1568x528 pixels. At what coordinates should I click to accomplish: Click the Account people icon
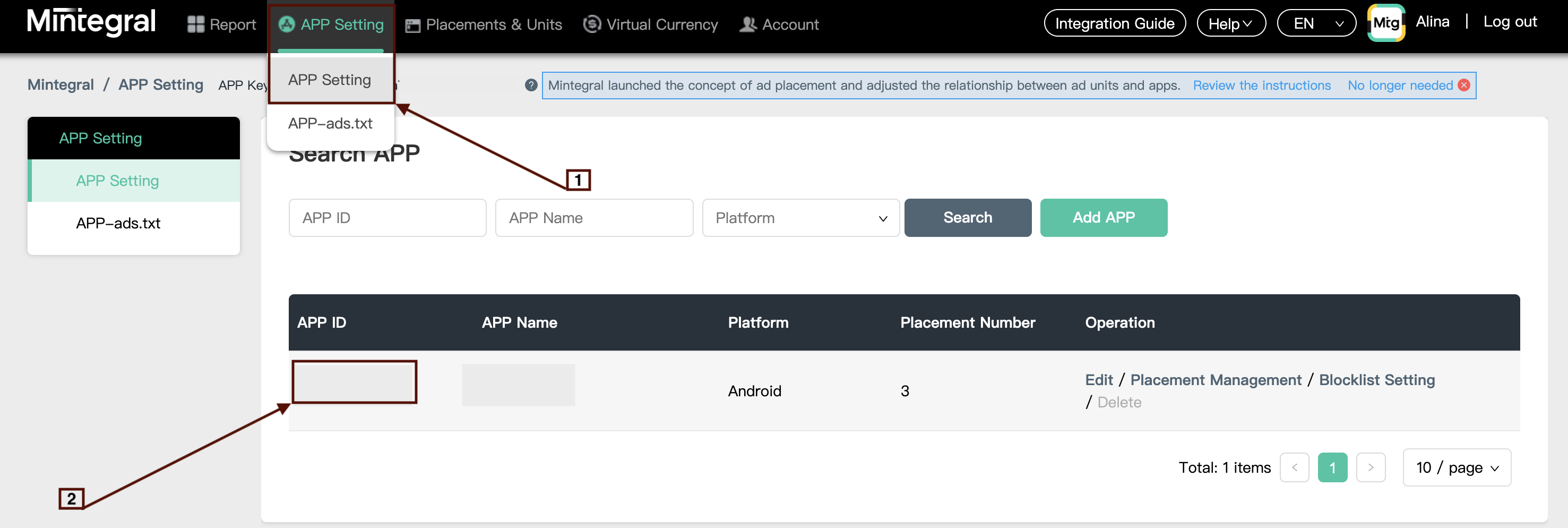[x=747, y=24]
